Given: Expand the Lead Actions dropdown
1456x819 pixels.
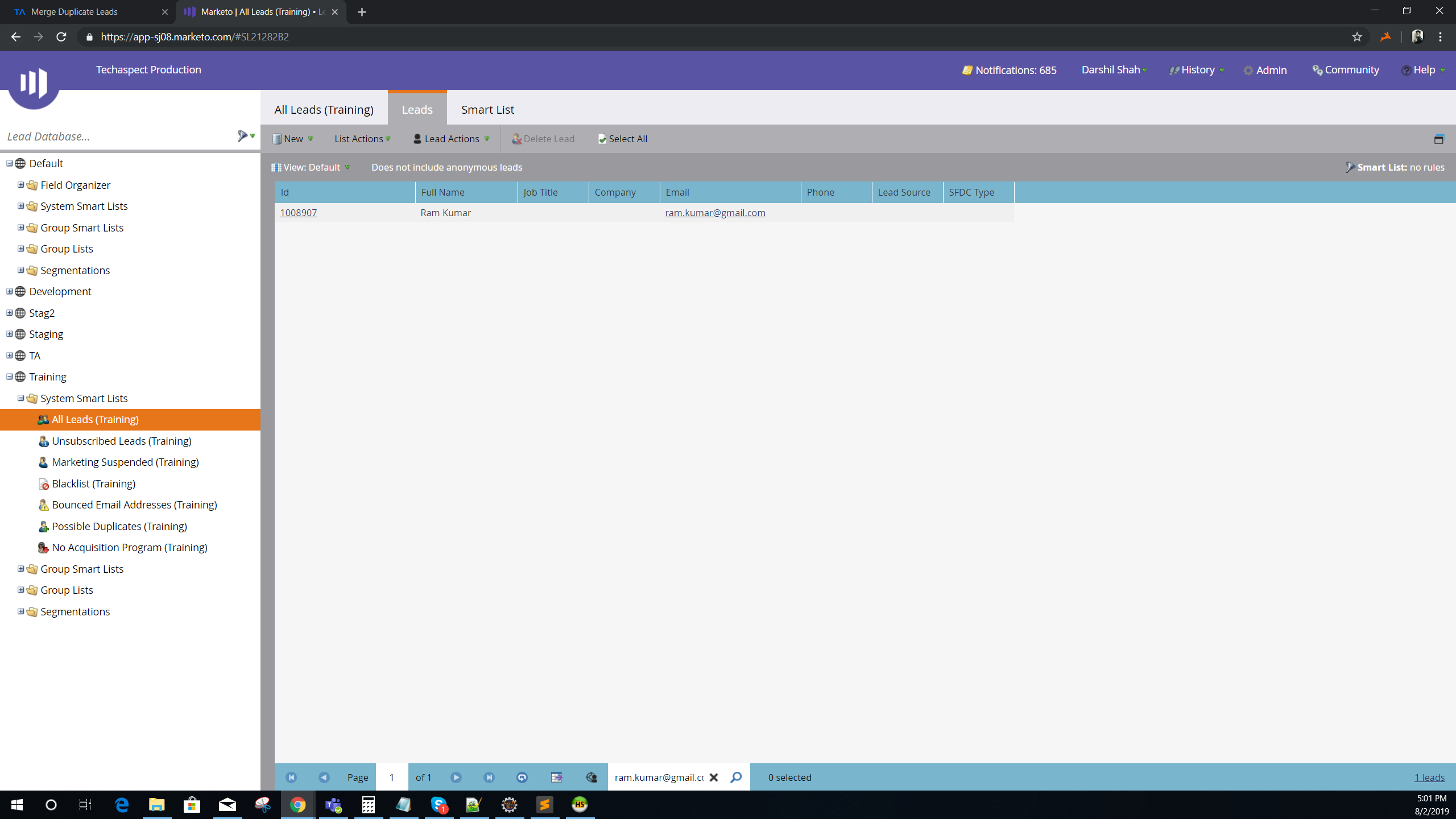Looking at the screenshot, I should (x=452, y=138).
